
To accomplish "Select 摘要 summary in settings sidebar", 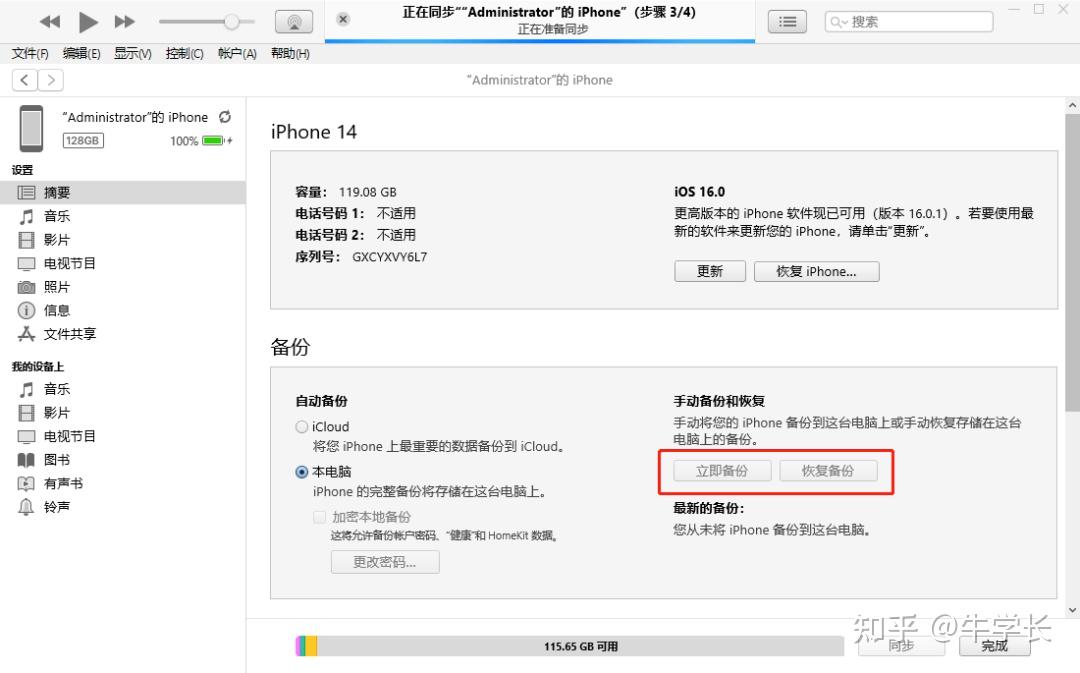I will pos(123,193).
